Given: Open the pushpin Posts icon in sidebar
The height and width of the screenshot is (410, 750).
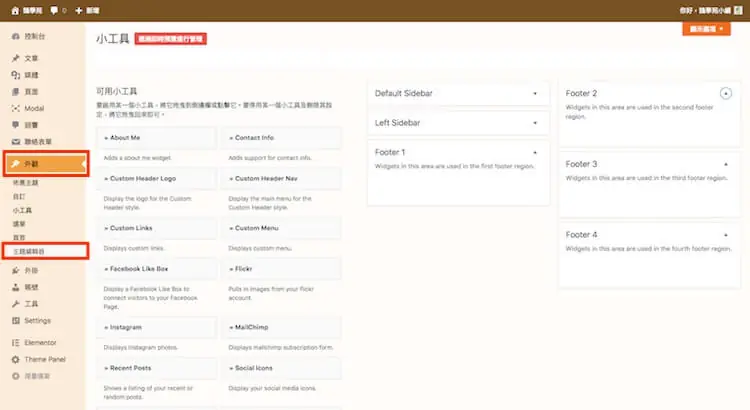Looking at the screenshot, I should pyautogui.click(x=16, y=58).
